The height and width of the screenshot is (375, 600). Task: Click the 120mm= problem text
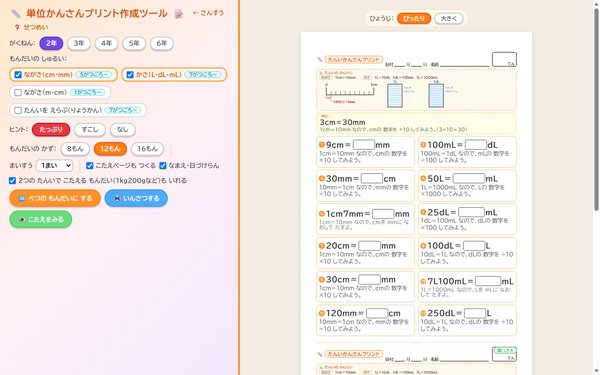(345, 313)
